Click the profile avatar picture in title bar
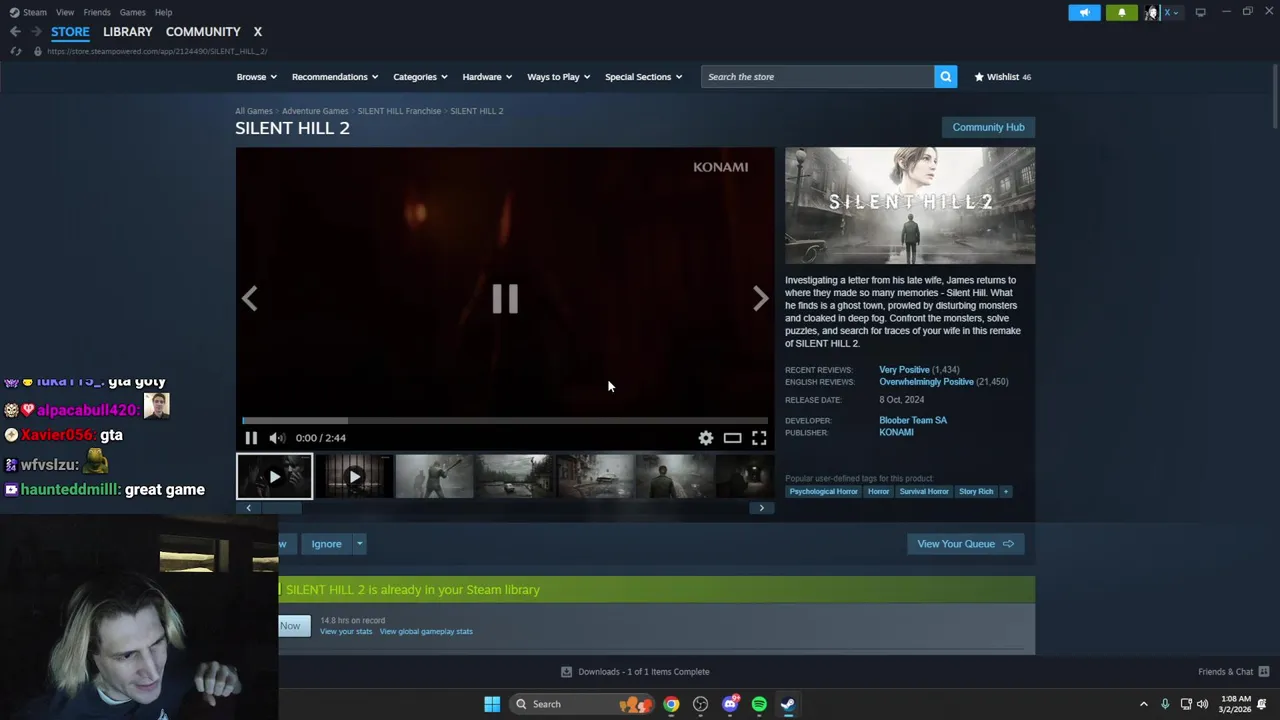The image size is (1280, 720). (x=1152, y=12)
